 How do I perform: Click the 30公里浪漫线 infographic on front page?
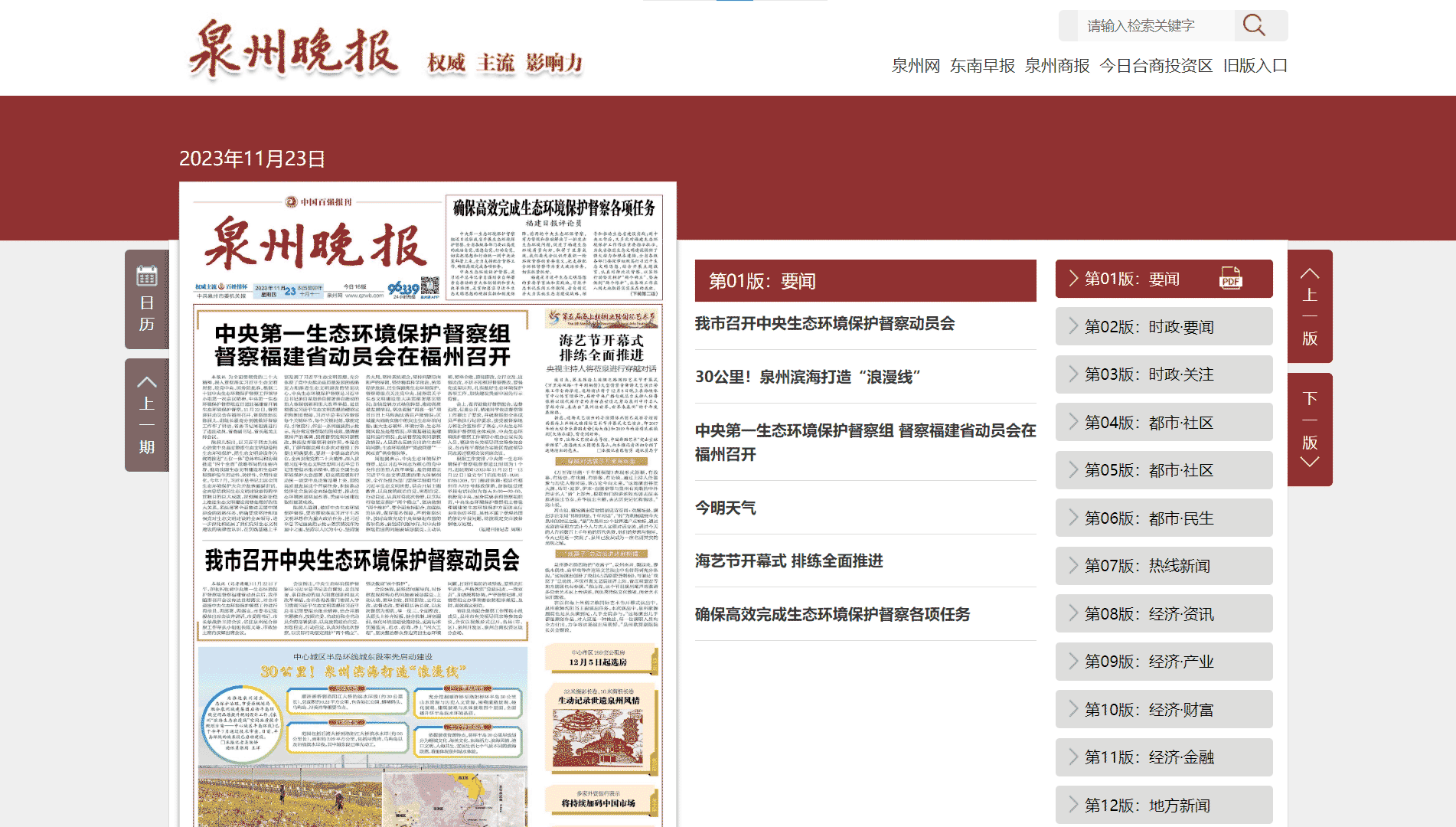pos(363,735)
